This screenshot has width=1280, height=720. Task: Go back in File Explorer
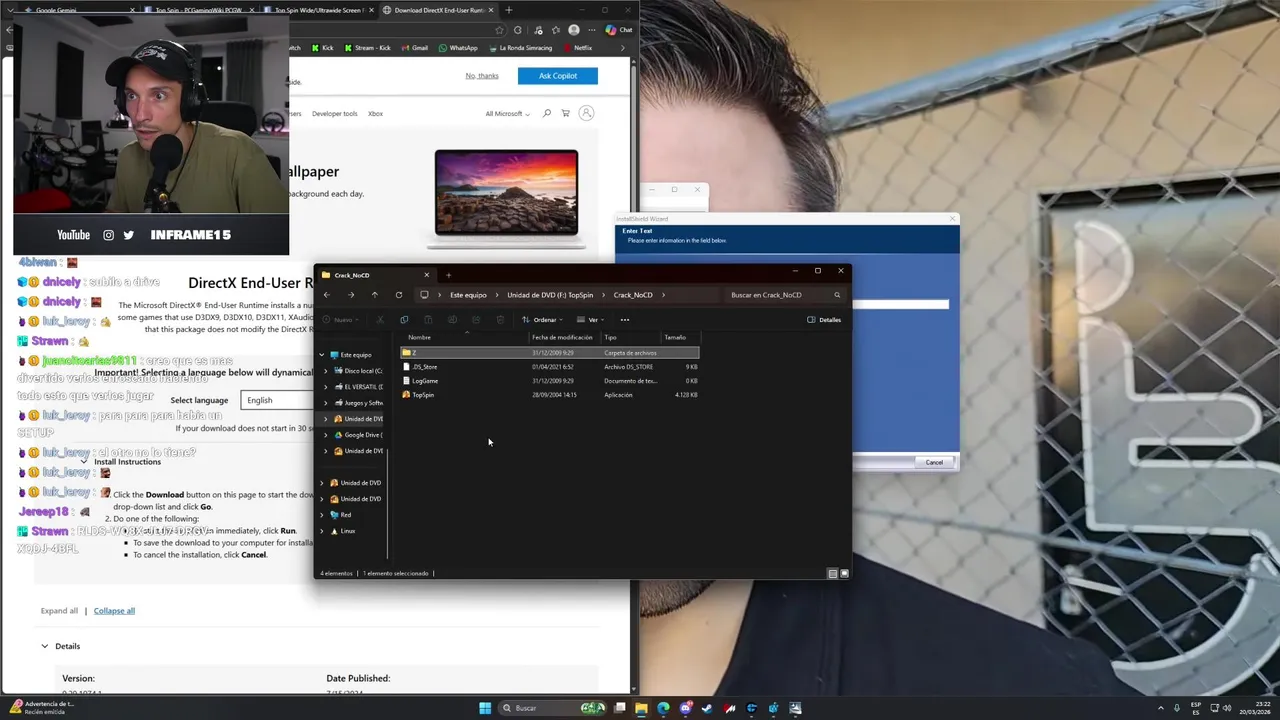(x=327, y=295)
